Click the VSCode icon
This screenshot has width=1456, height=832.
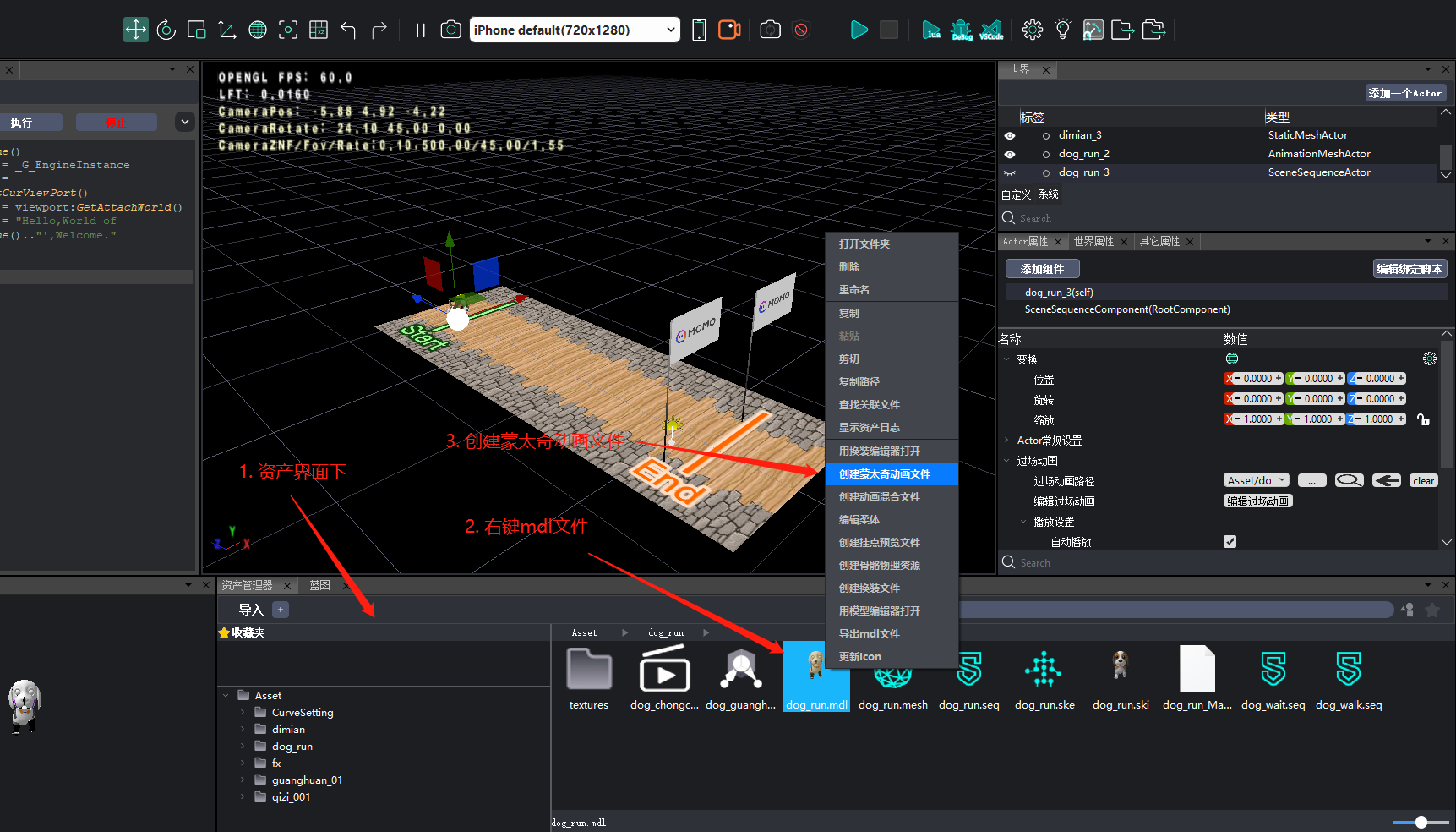pos(992,30)
